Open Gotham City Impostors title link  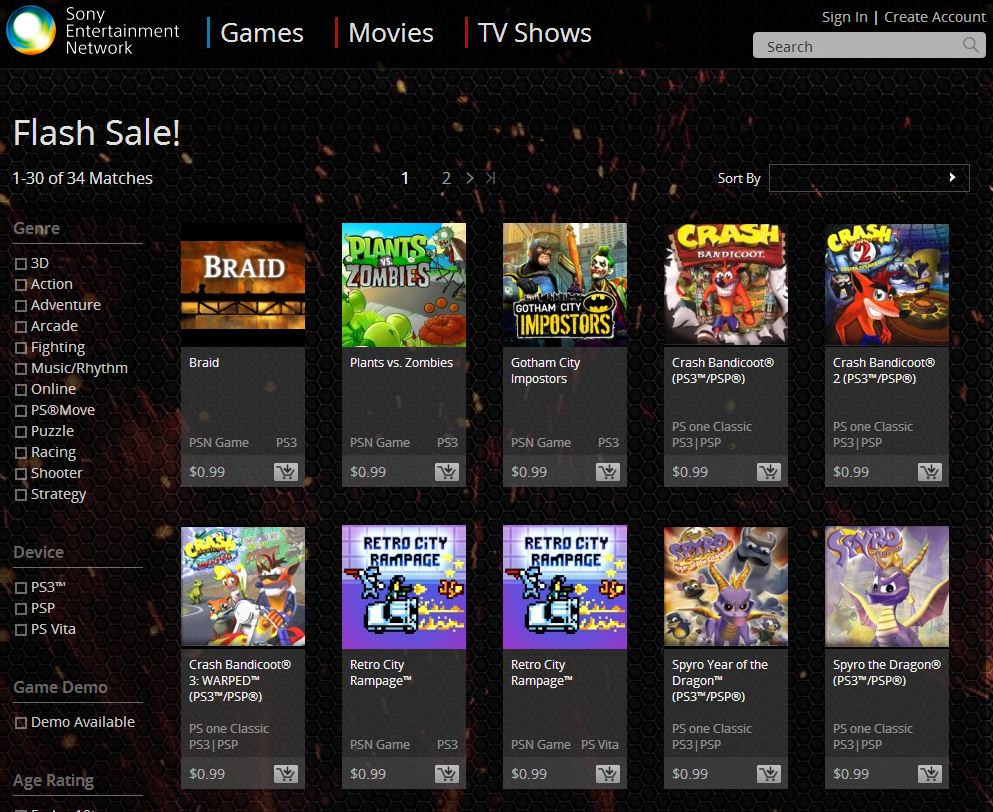click(545, 371)
